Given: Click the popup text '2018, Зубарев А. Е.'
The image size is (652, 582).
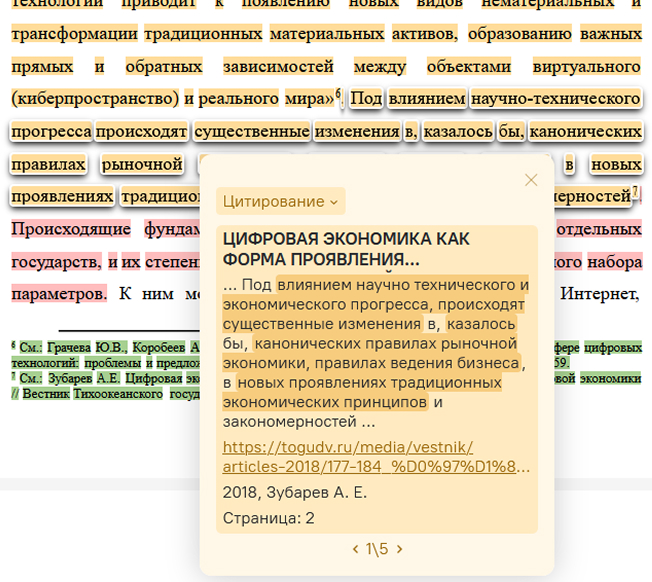Looking at the screenshot, I should (295, 493).
